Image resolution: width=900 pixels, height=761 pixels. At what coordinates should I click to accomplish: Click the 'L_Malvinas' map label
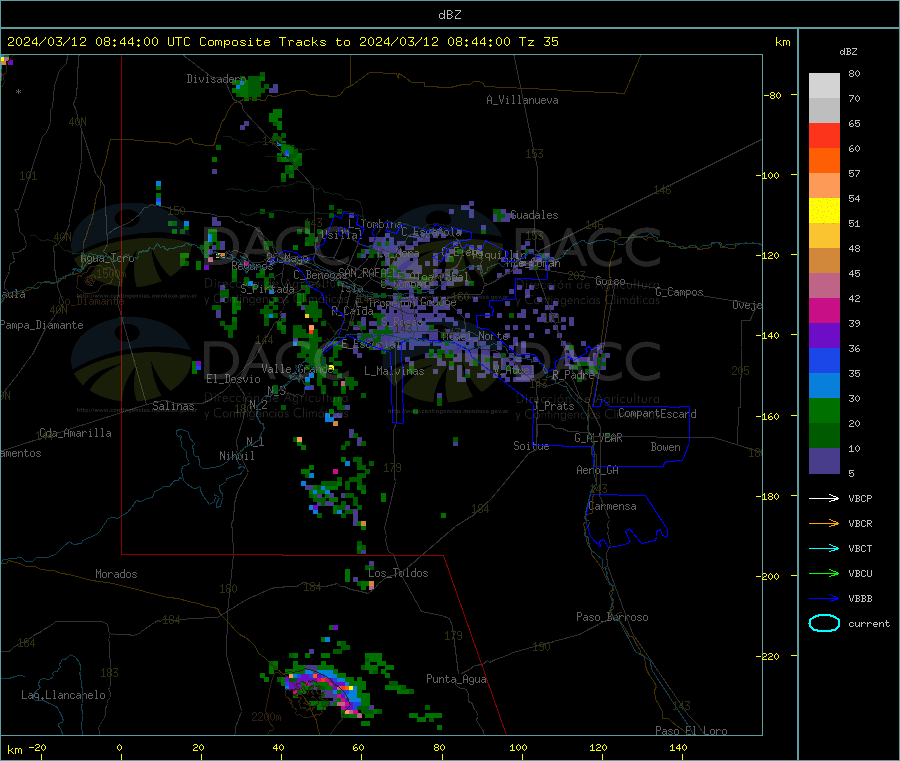tap(394, 371)
